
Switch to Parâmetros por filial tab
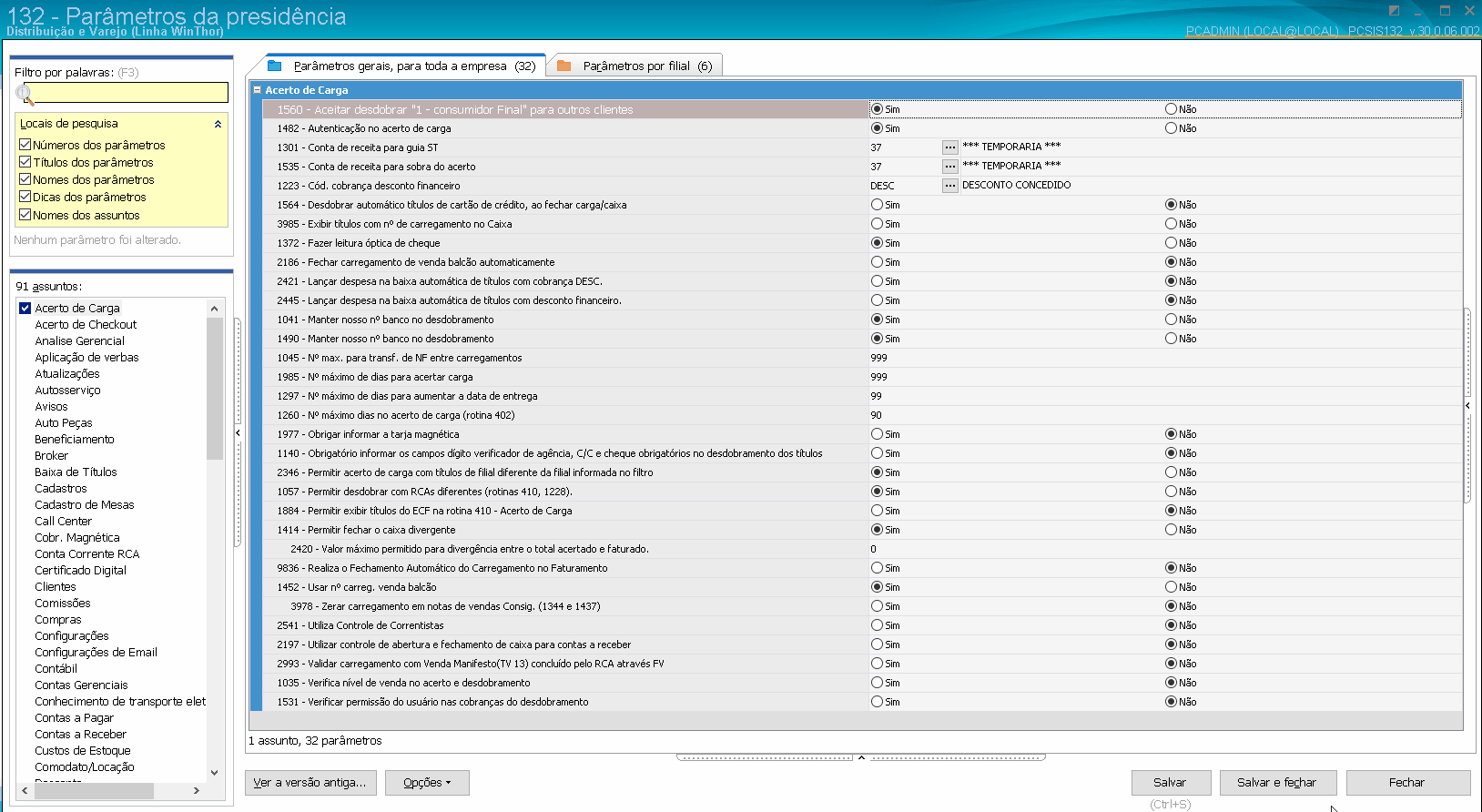click(636, 66)
